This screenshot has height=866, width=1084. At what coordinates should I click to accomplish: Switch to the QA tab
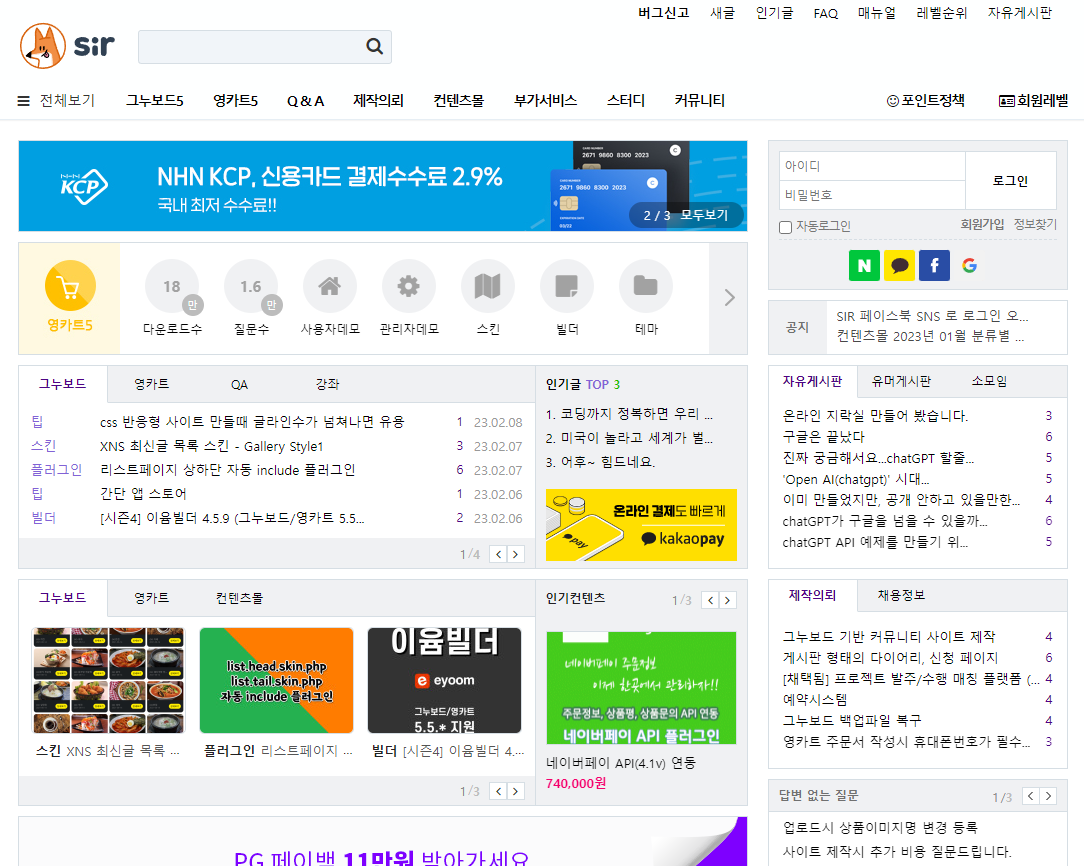(x=239, y=384)
